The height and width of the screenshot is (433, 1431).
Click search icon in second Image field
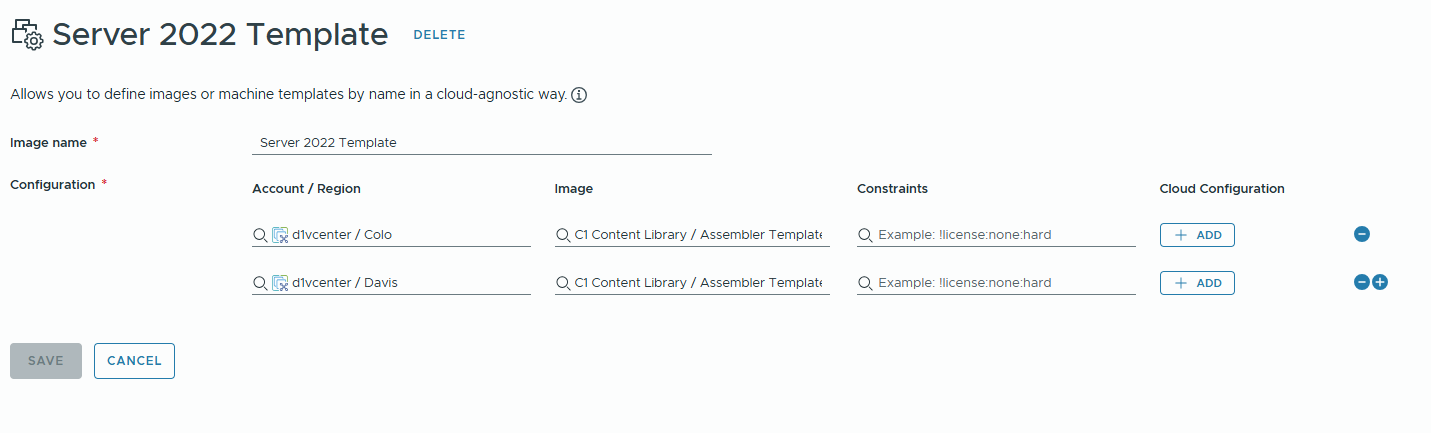(563, 283)
